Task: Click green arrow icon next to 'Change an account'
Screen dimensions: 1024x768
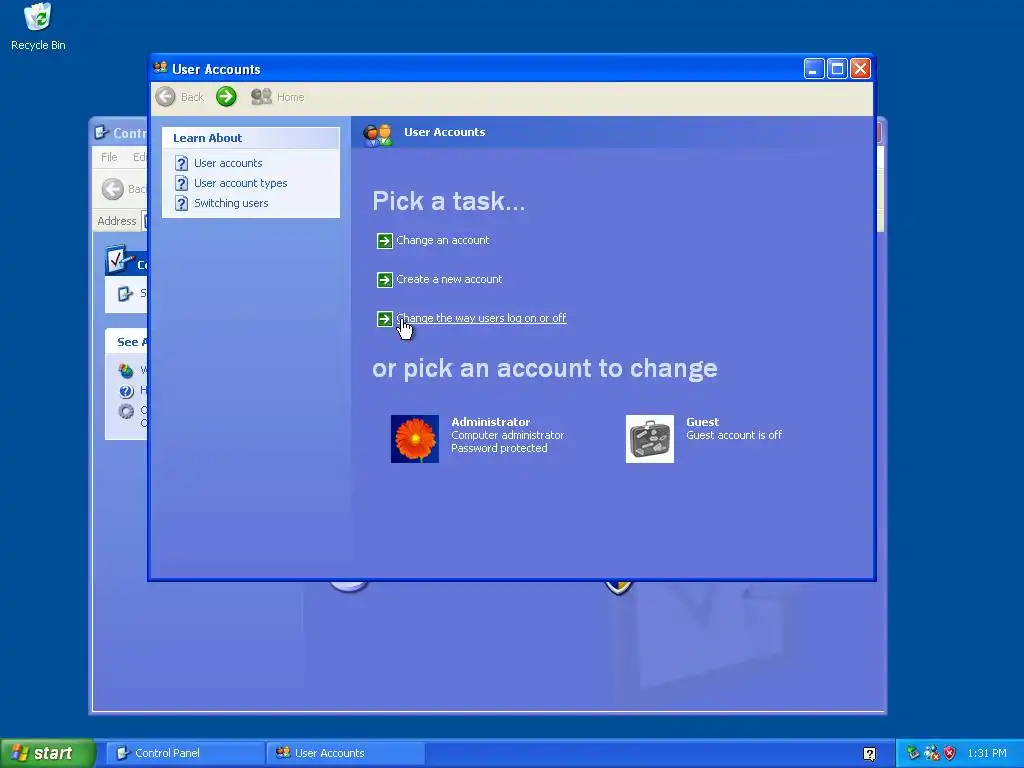Action: [385, 241]
